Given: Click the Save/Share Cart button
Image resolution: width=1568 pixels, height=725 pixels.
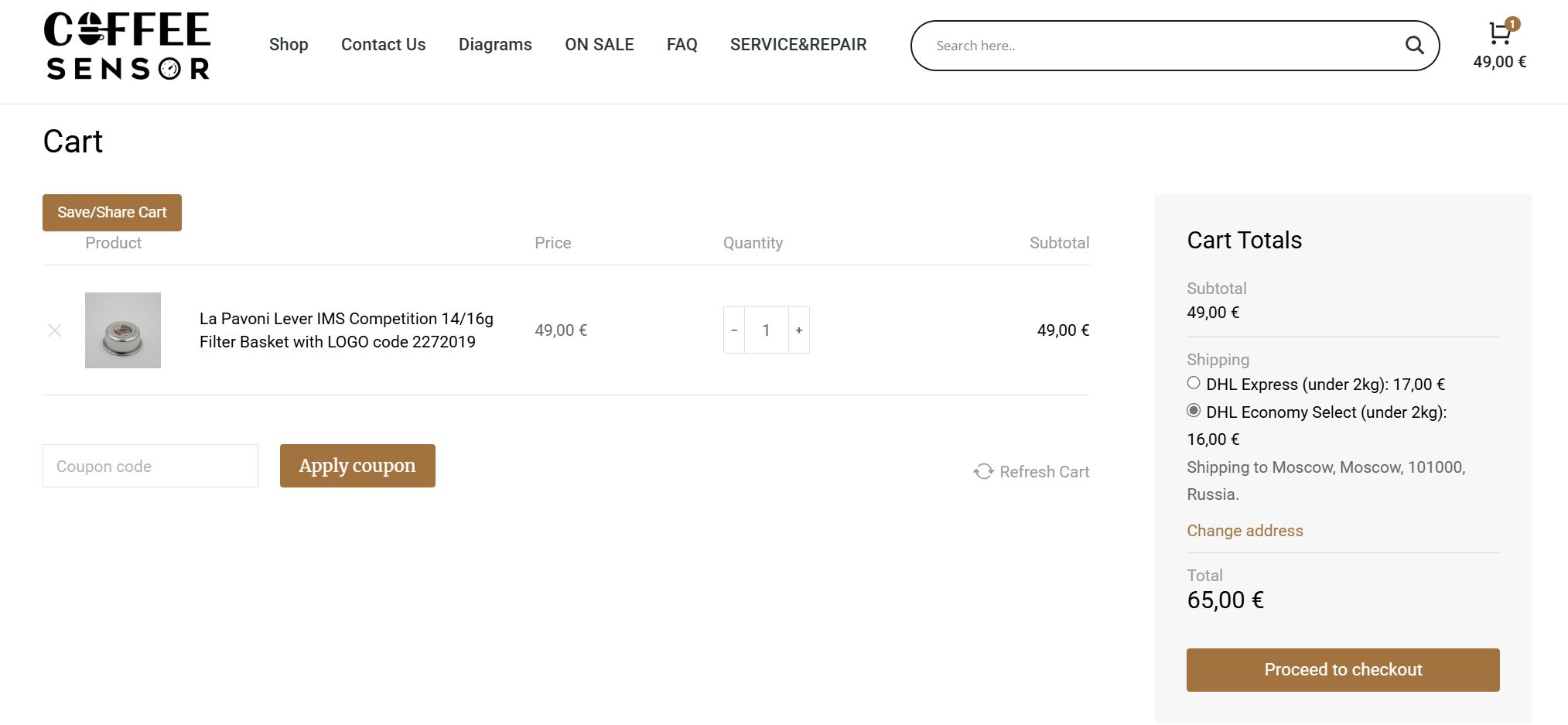Looking at the screenshot, I should (x=112, y=213).
